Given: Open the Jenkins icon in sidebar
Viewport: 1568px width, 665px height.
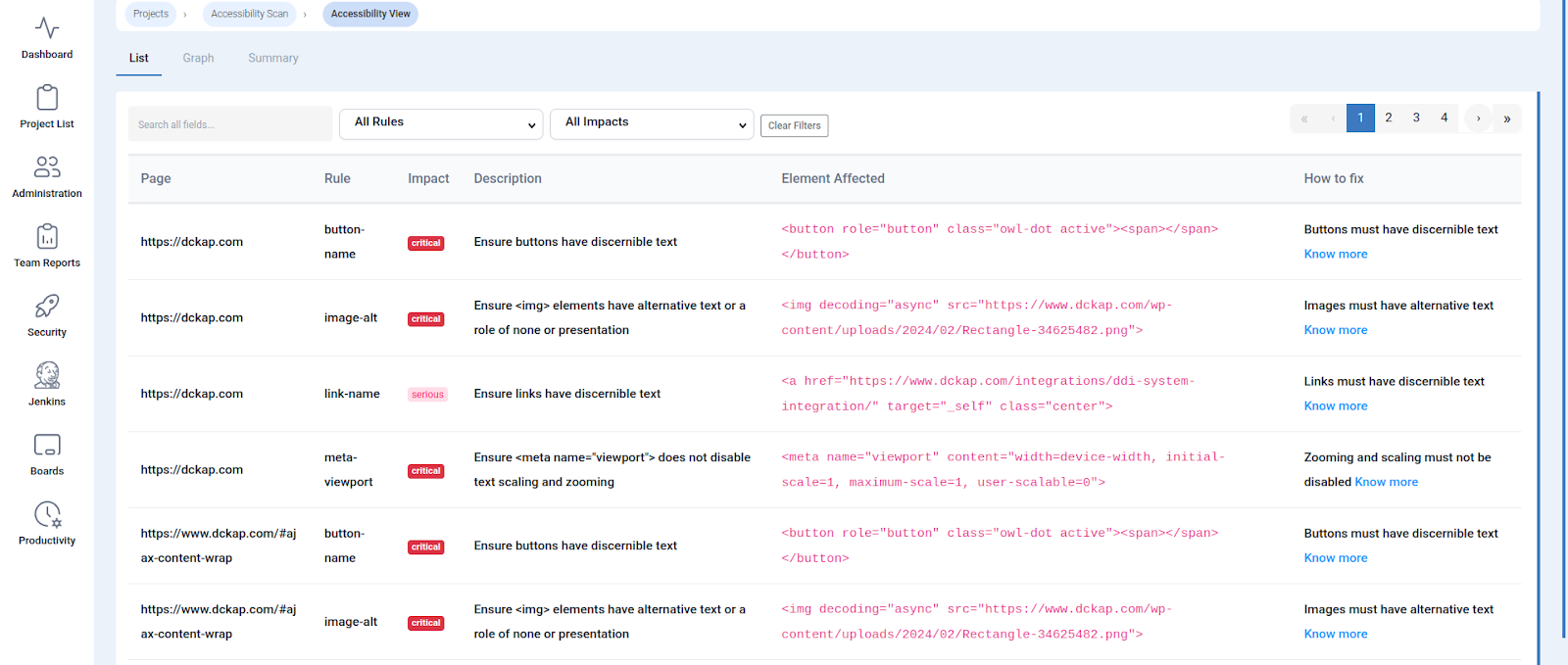Looking at the screenshot, I should 47,376.
